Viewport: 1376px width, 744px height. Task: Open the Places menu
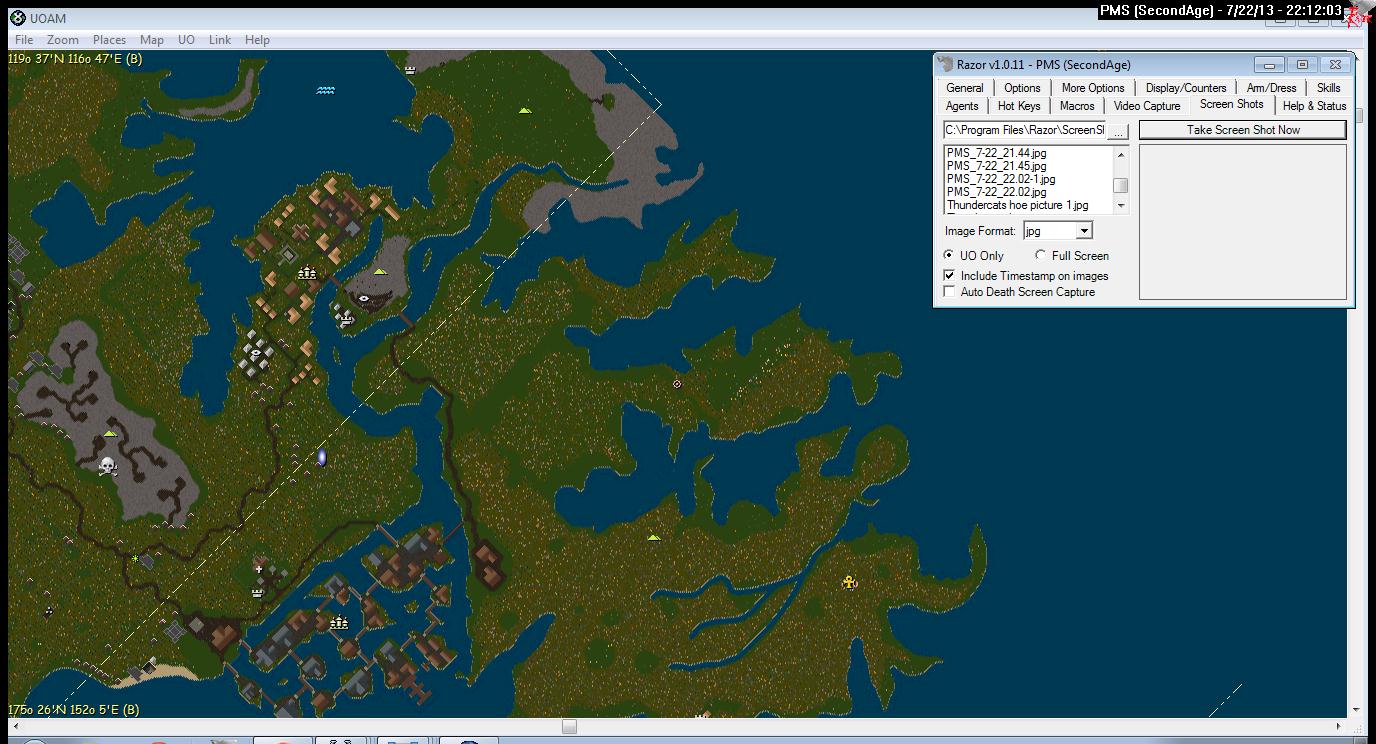tap(109, 40)
